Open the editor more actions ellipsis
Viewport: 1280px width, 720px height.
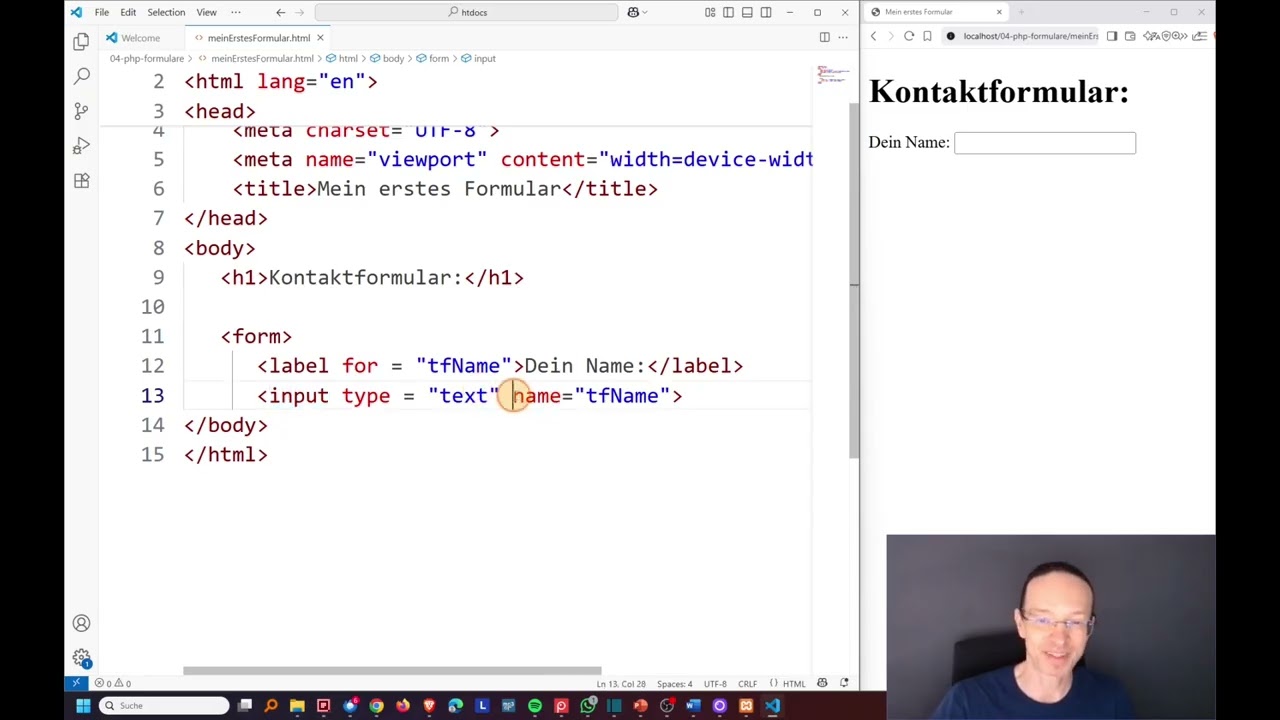(844, 37)
